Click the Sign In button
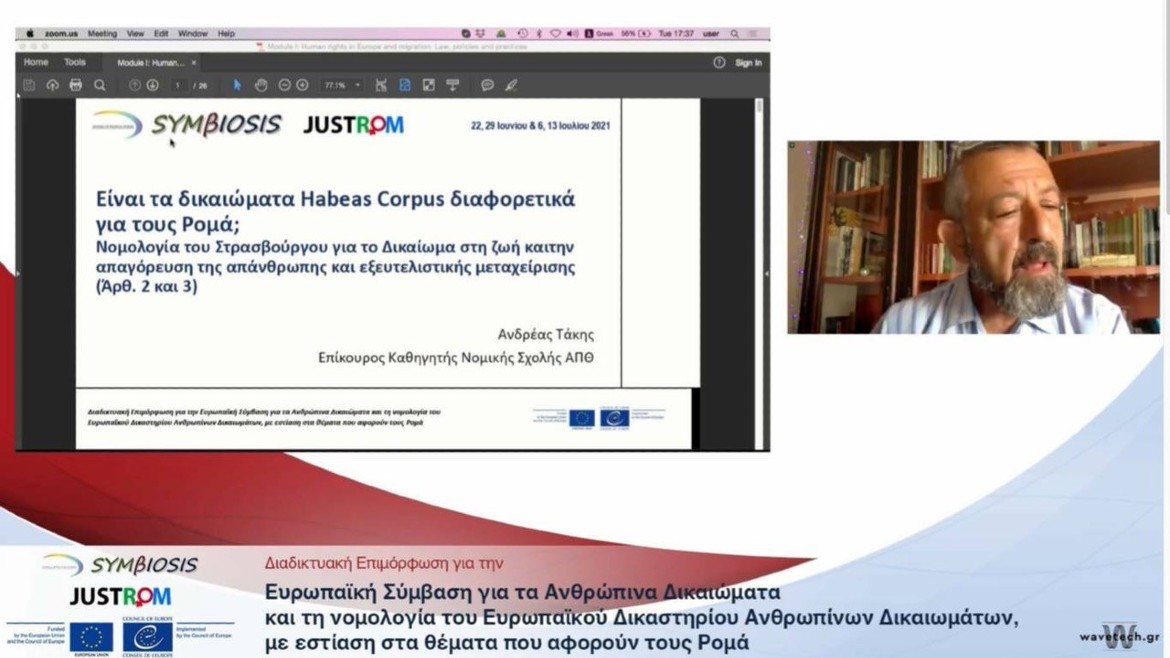 (x=748, y=63)
